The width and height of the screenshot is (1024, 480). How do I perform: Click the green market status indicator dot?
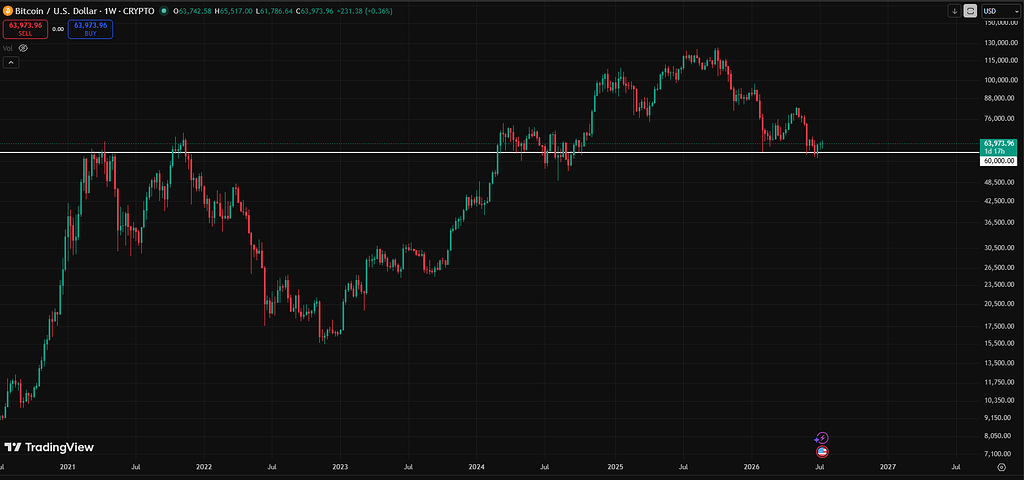click(163, 10)
